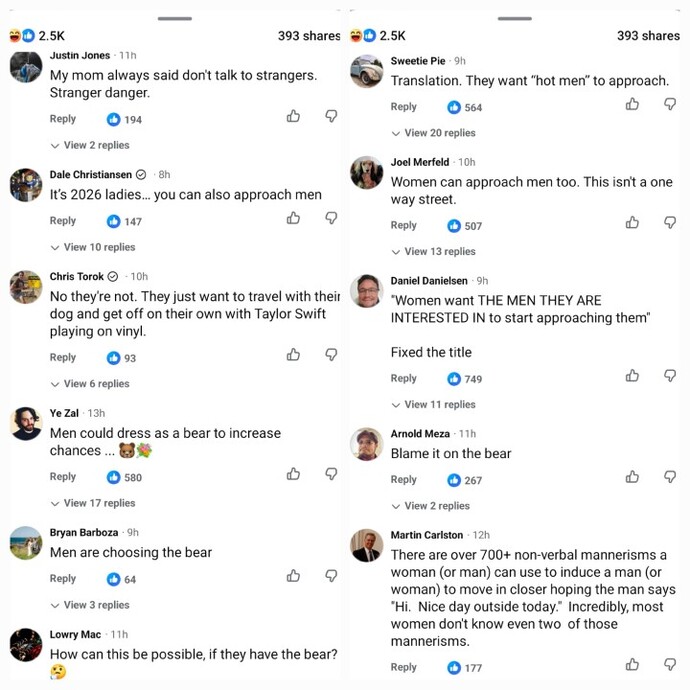Open Ye Zal's profile picture
This screenshot has height=690, width=690.
point(26,424)
